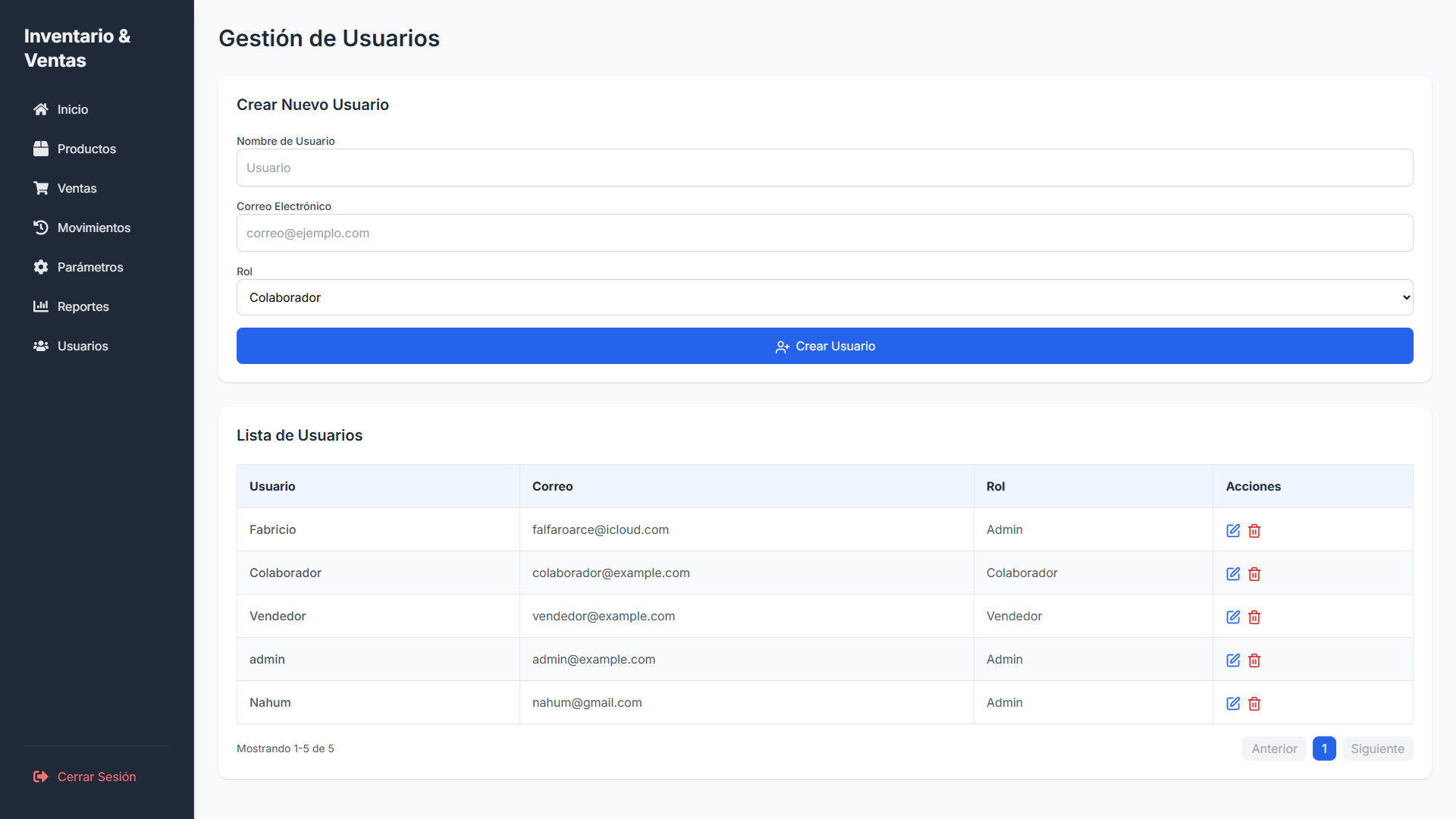Viewport: 1456px width, 819px height.
Task: Select falfaroarce@icloud.com email cell
Action: tap(747, 529)
